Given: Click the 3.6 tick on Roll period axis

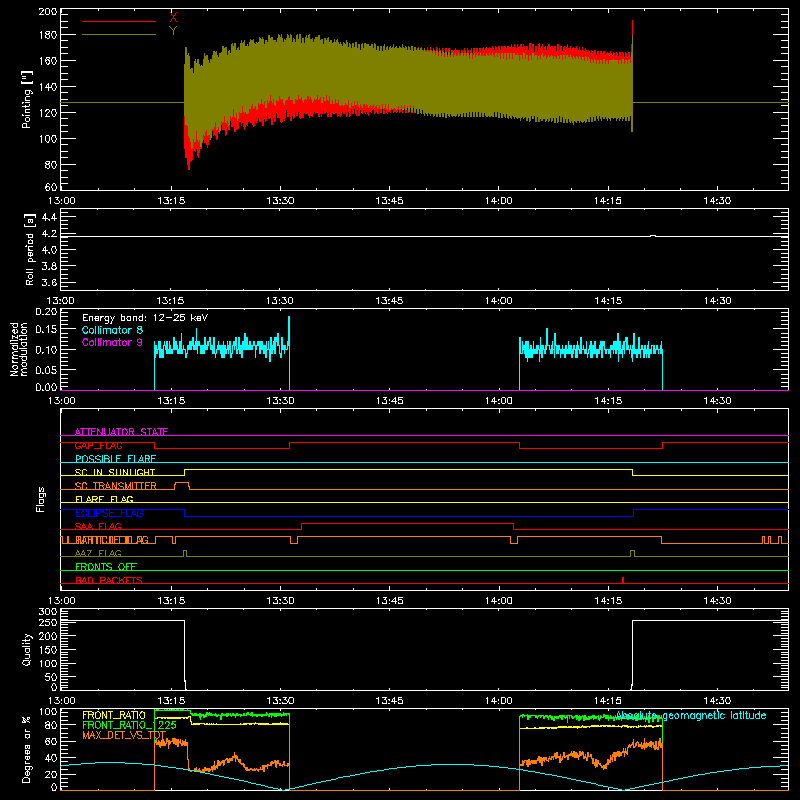Looking at the screenshot, I should coord(49,282).
